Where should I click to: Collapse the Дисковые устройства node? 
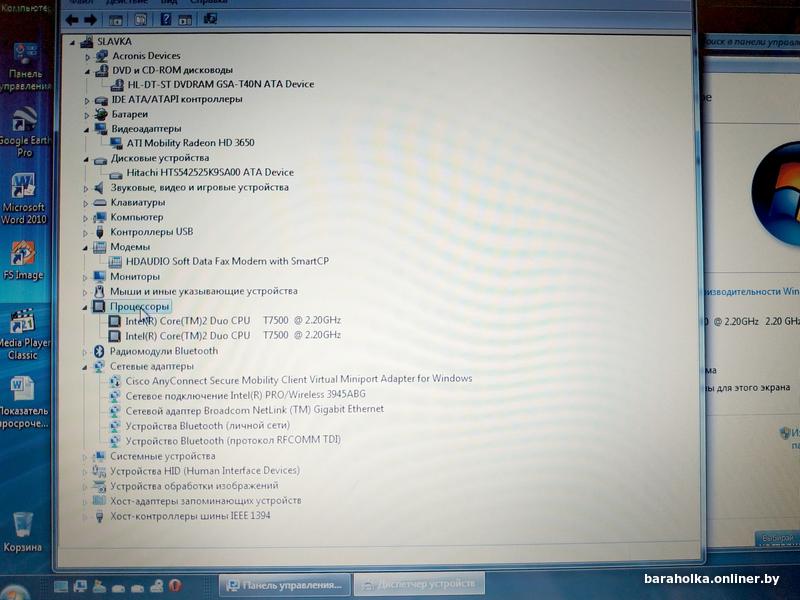pos(86,159)
